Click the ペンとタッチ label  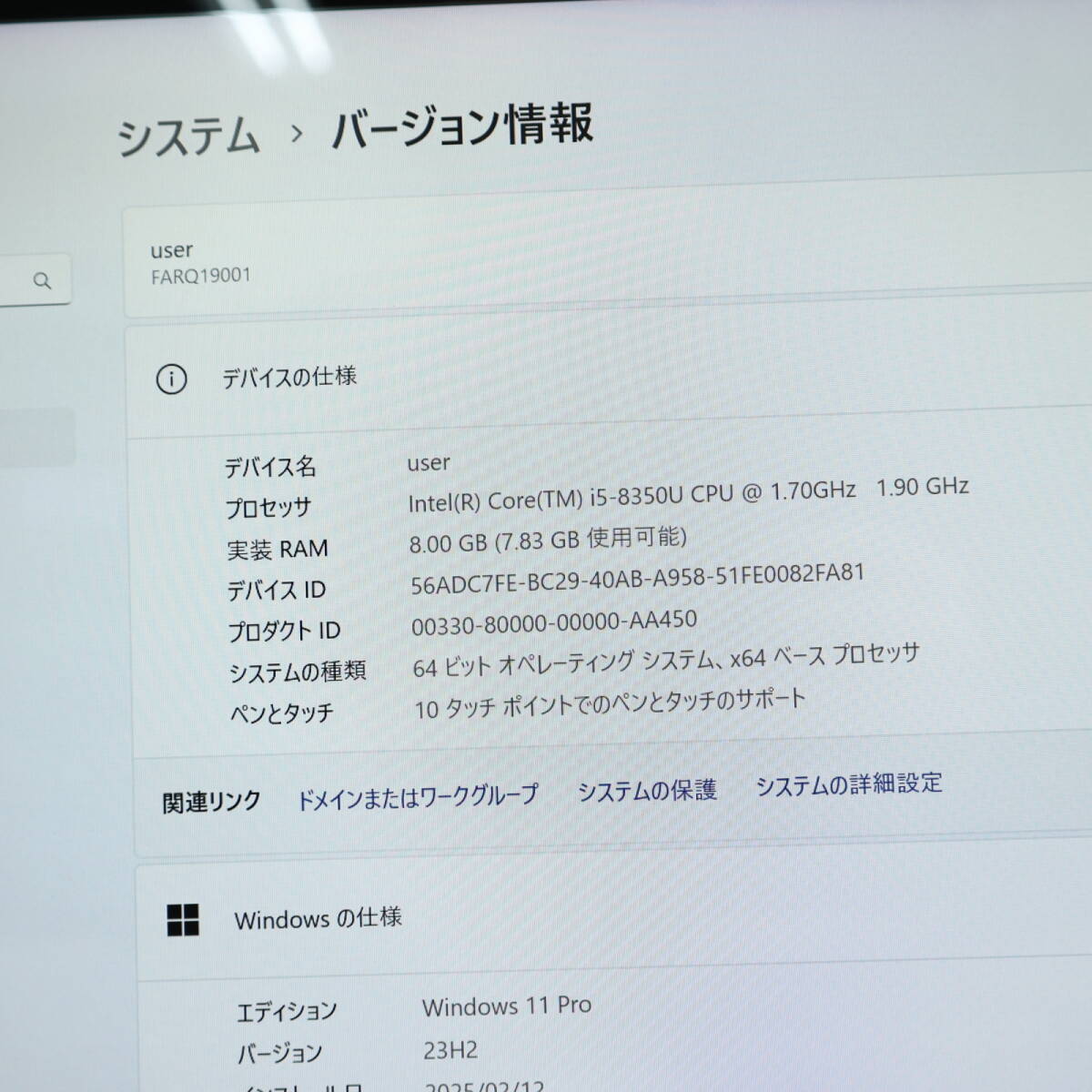[282, 713]
